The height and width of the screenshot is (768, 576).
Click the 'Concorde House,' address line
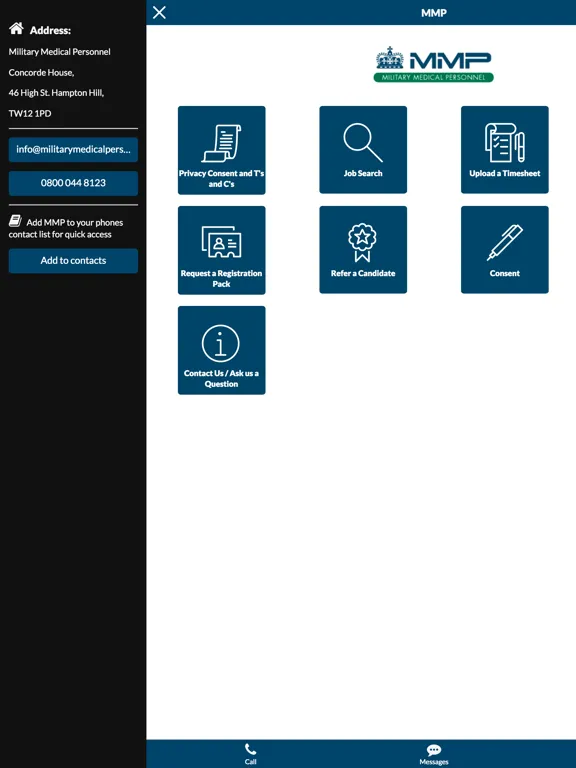41,72
